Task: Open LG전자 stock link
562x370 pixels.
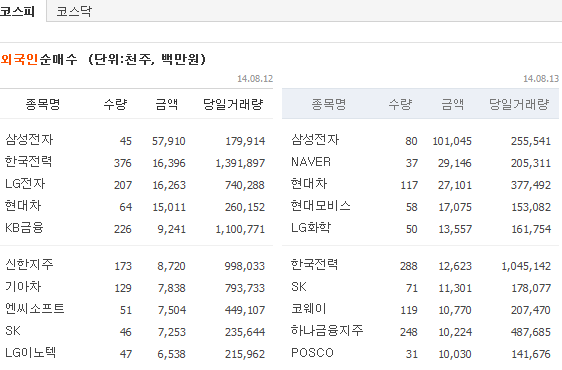Action: pos(25,184)
